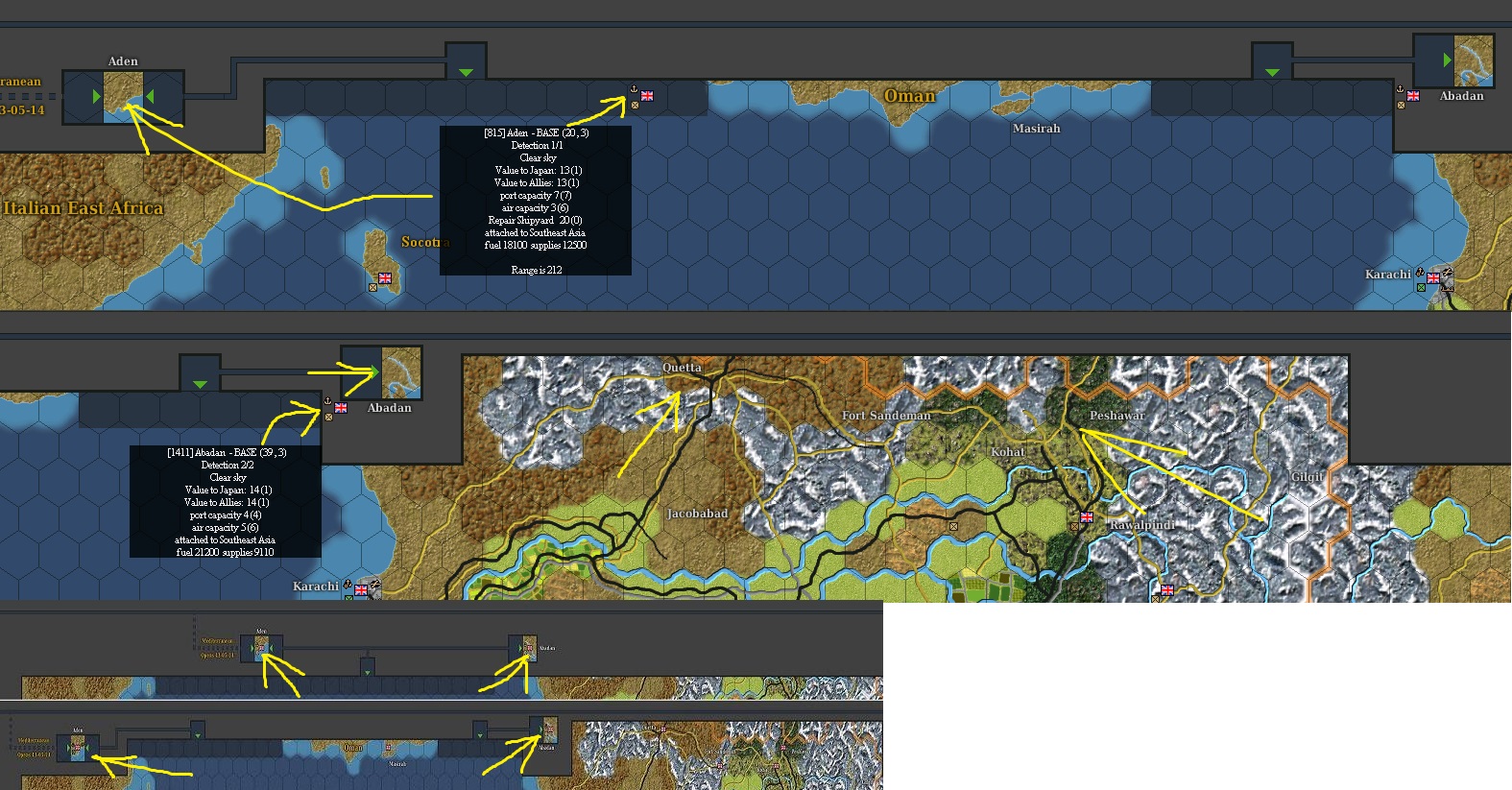
Task: Click the Aden label above the thumbnail
Action: point(123,61)
